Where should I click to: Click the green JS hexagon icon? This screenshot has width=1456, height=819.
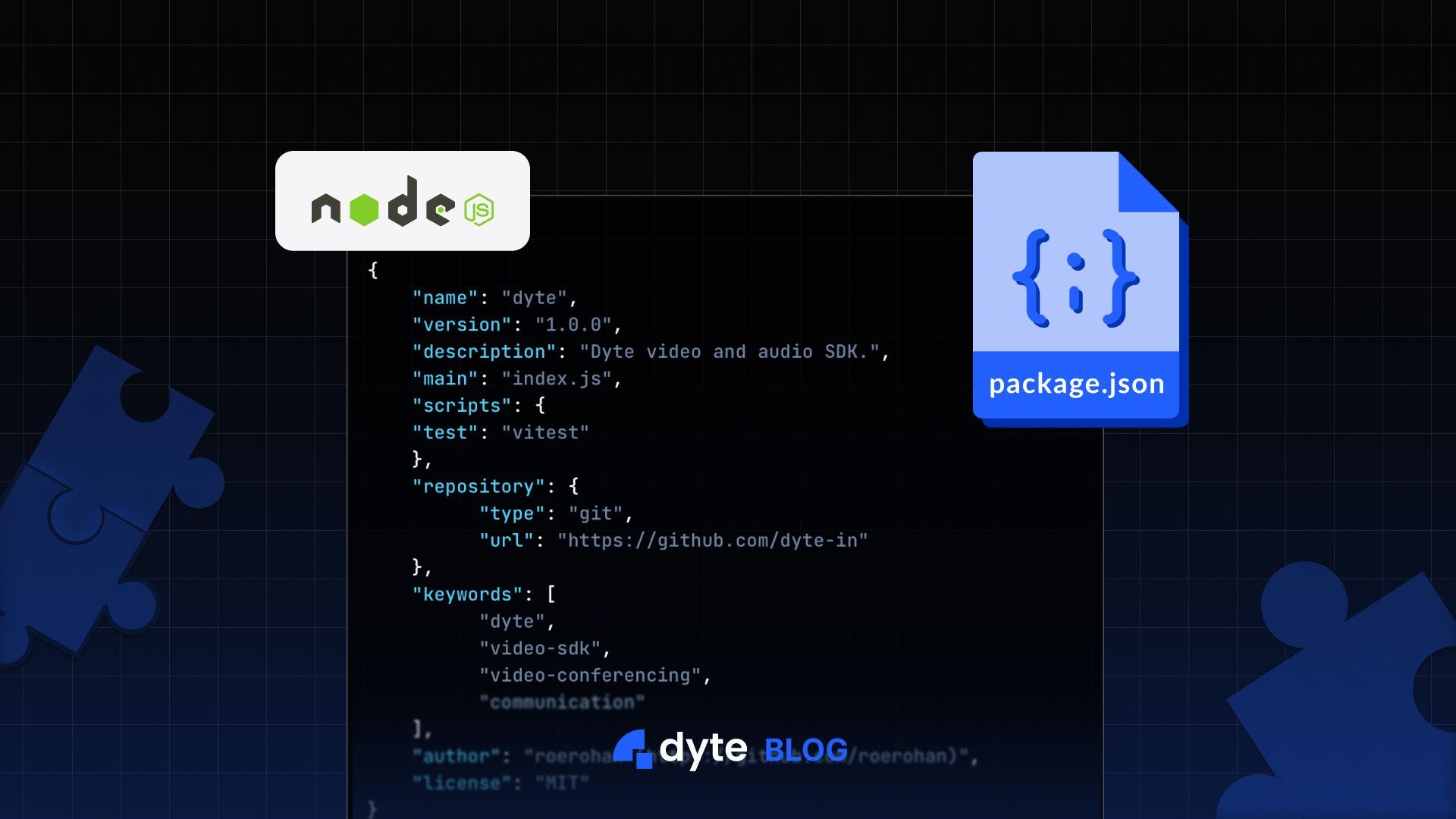pos(479,210)
